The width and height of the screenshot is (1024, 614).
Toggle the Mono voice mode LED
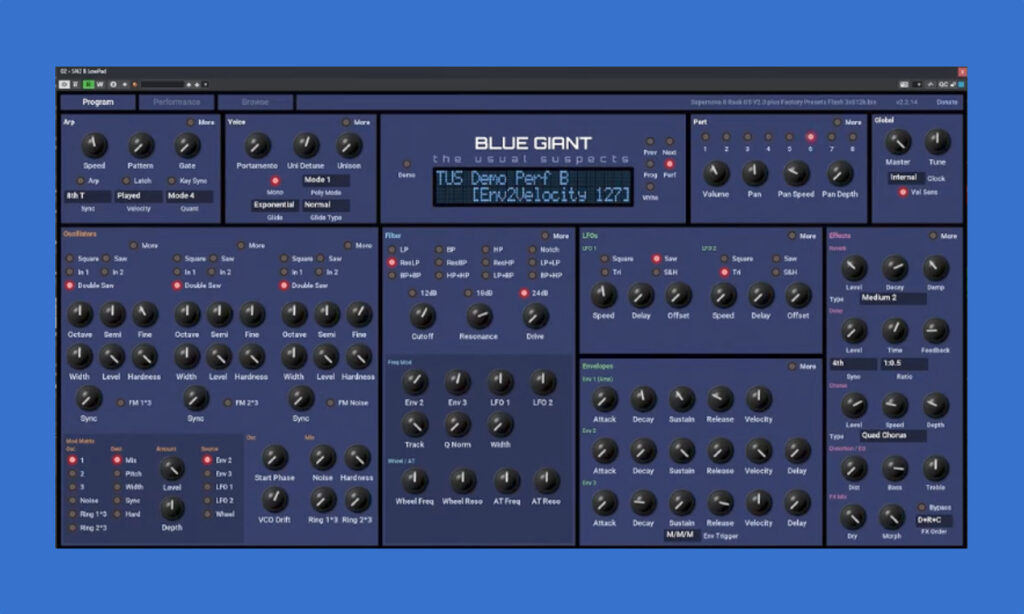coord(275,181)
